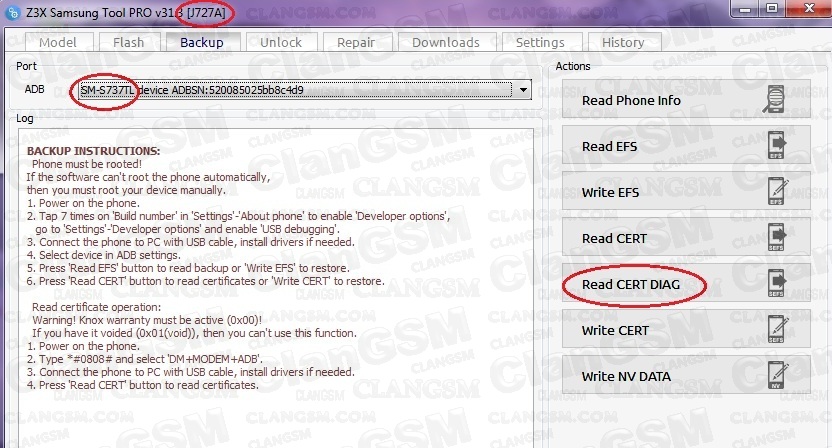Screen dimensions: 832x448
Task: Click the magnifier phone icon on Read Phone Info
Action: (775, 99)
